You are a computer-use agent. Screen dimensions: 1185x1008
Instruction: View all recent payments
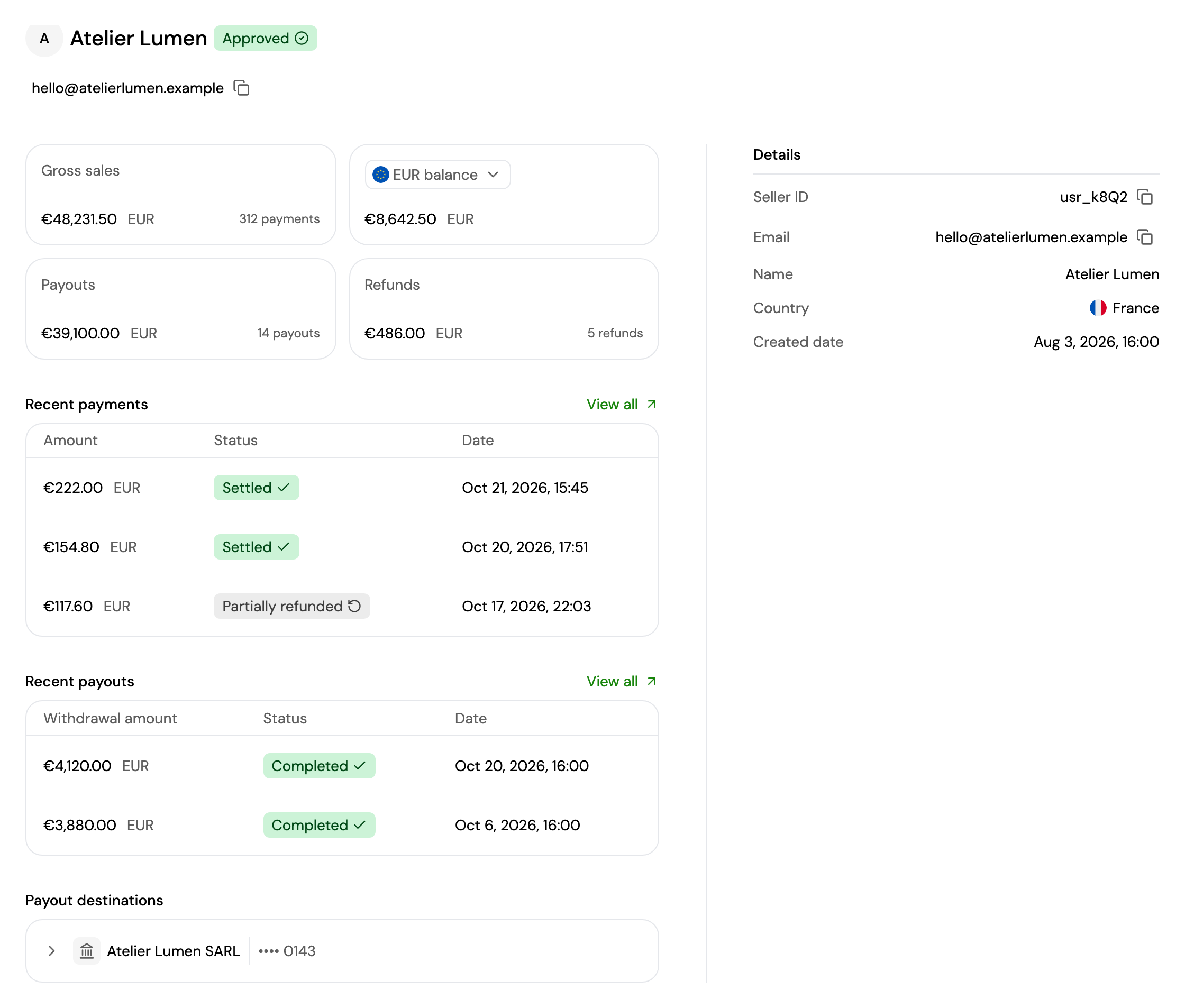[x=622, y=404]
